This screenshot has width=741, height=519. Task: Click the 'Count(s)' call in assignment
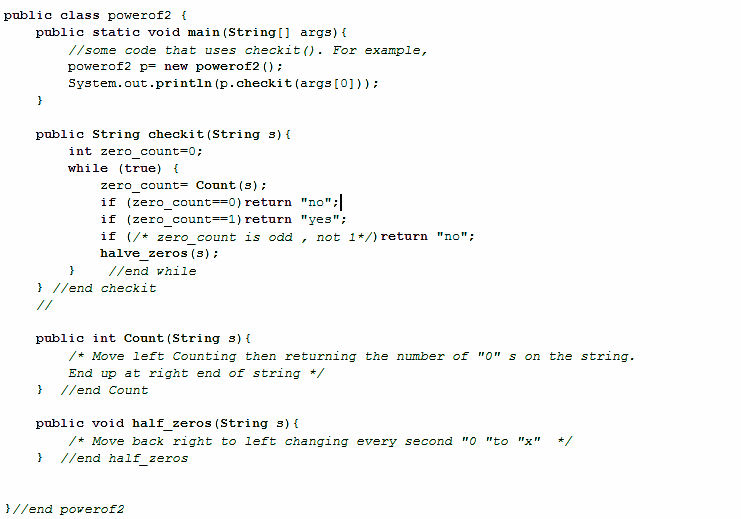227,185
